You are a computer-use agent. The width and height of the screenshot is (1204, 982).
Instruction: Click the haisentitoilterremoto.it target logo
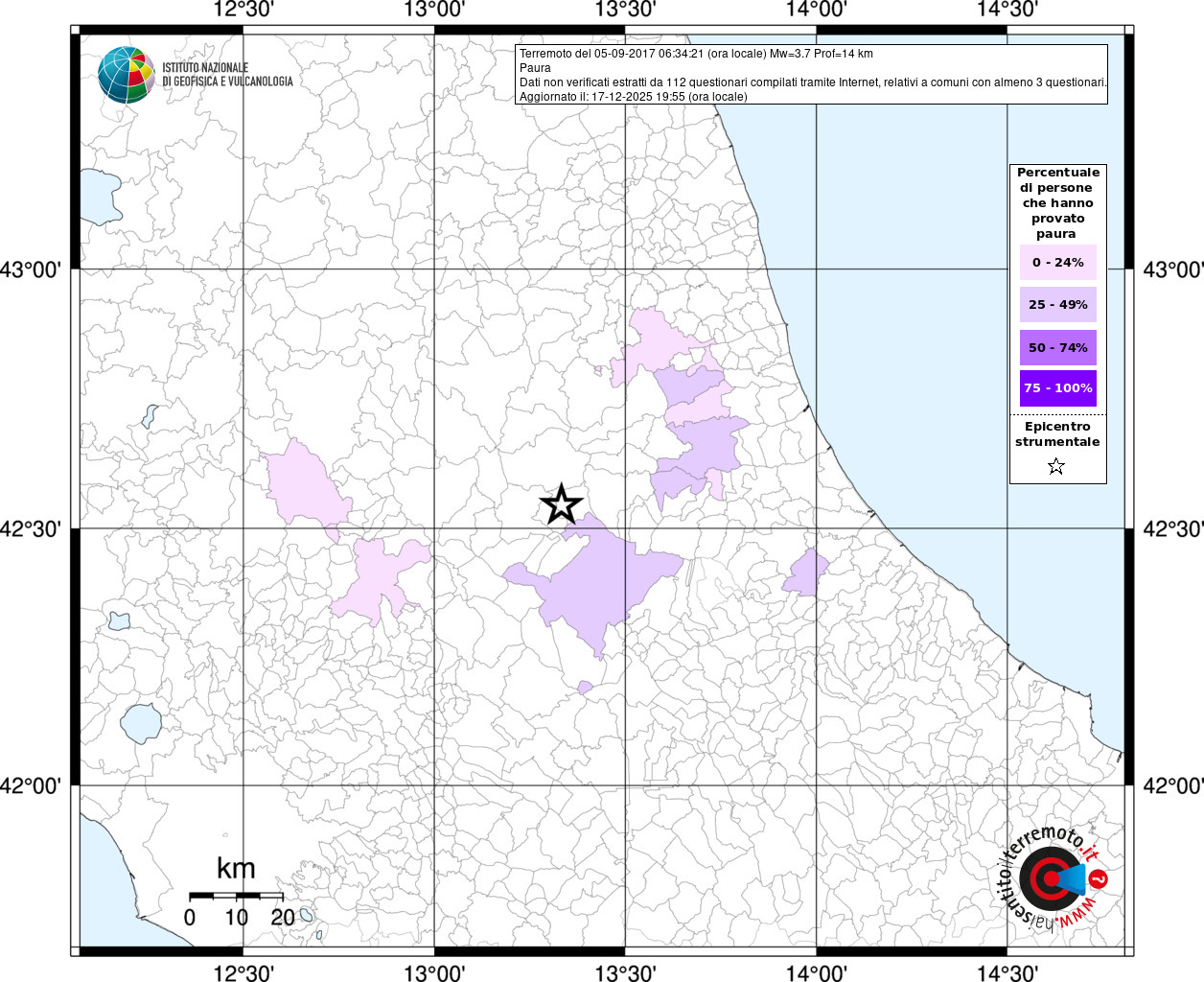1053,877
